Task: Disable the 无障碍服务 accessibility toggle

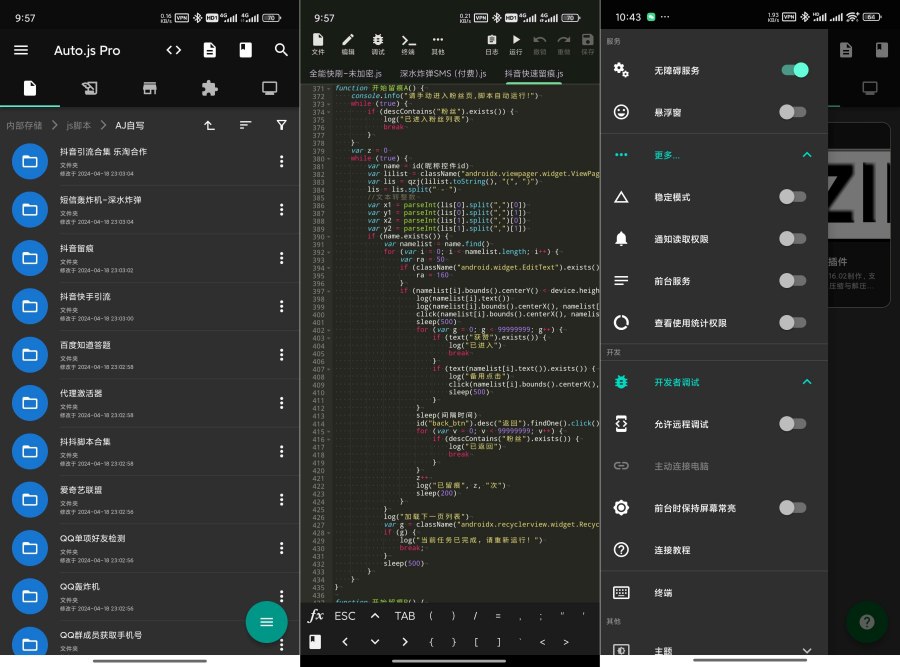Action: tap(793, 70)
